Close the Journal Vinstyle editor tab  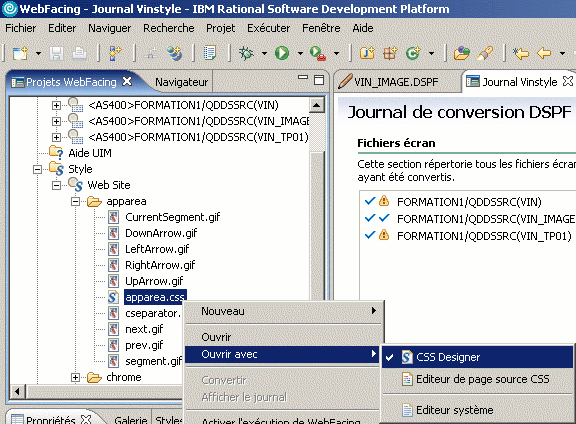(x=568, y=81)
